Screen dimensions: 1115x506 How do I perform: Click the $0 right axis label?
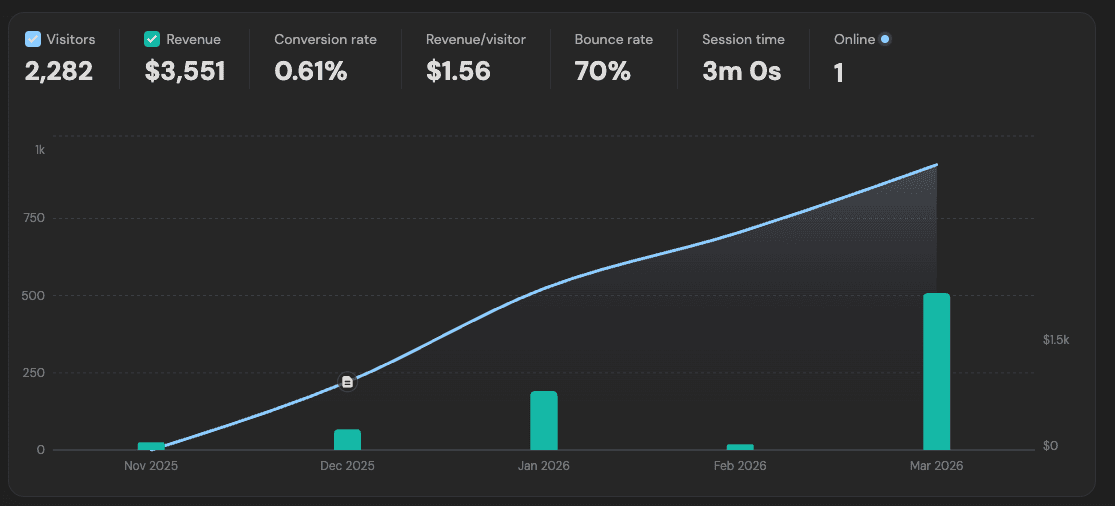1050,446
